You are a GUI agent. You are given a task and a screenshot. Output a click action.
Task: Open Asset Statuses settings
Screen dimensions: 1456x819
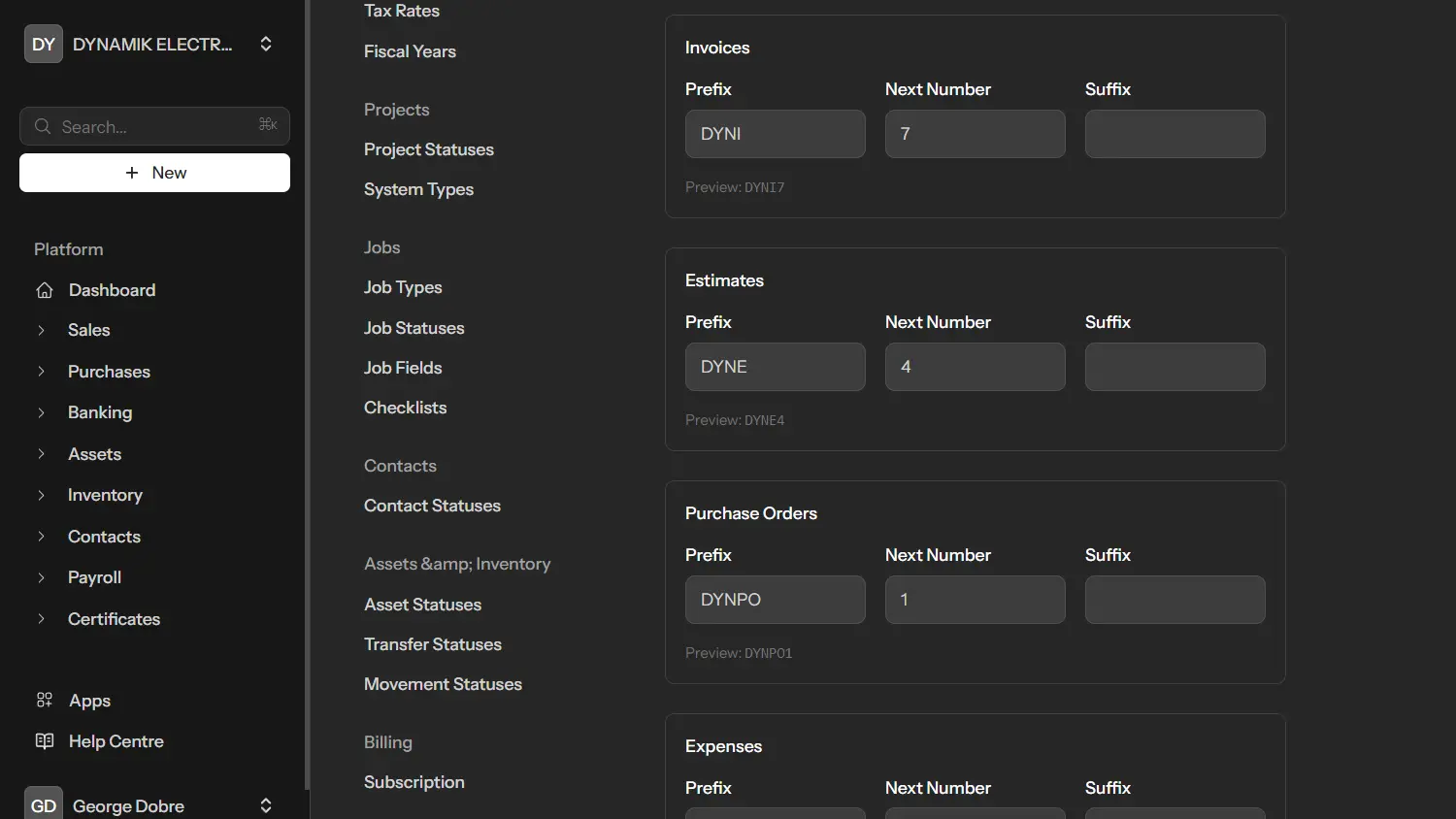tap(422, 605)
